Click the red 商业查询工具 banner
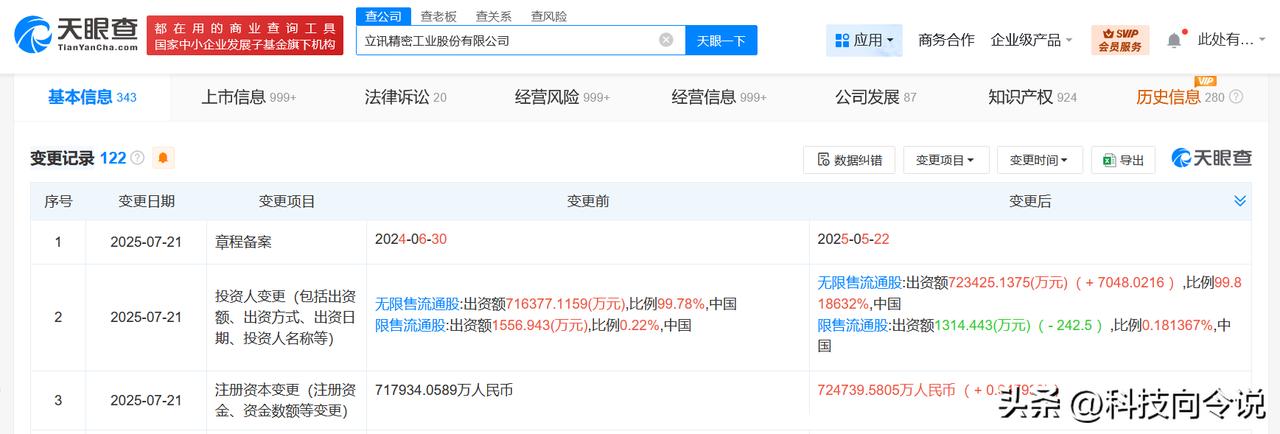Image resolution: width=1280 pixels, height=434 pixels. (246, 35)
